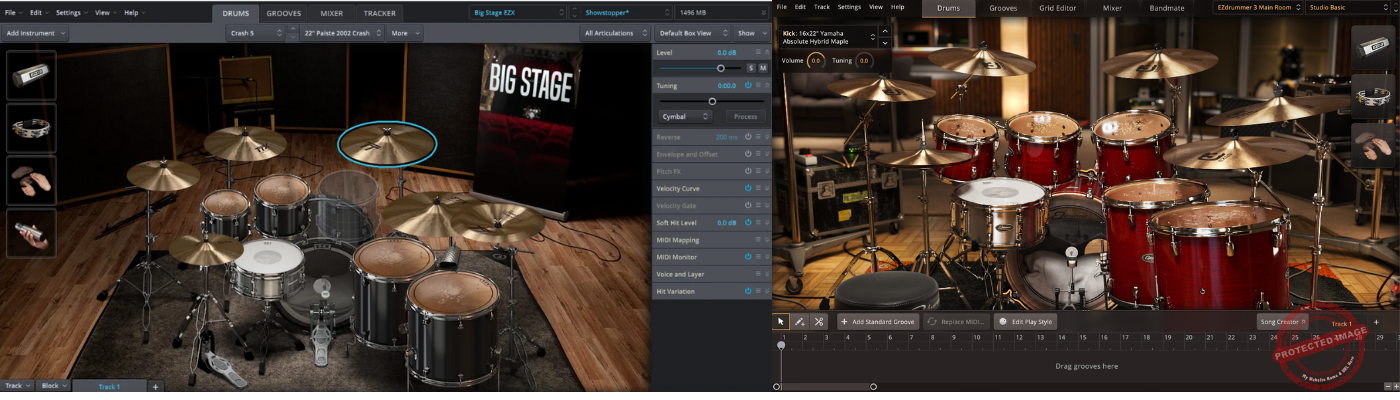Click the shaker thumbnail in EZdrummer

coord(1374,47)
